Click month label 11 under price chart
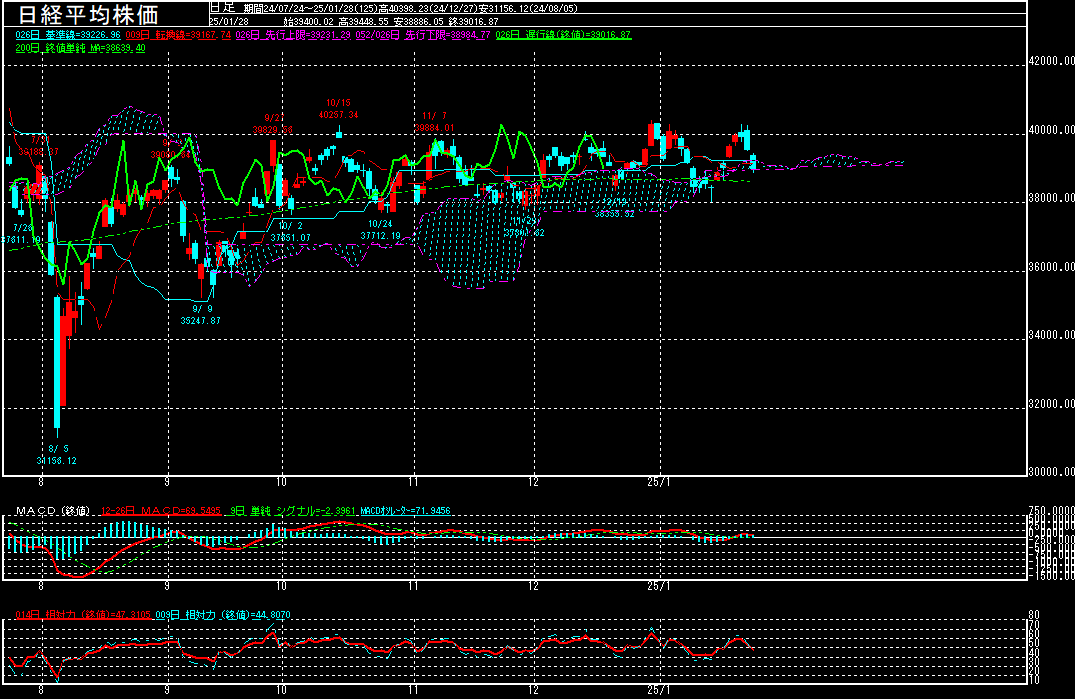1076x699 pixels. tap(413, 482)
